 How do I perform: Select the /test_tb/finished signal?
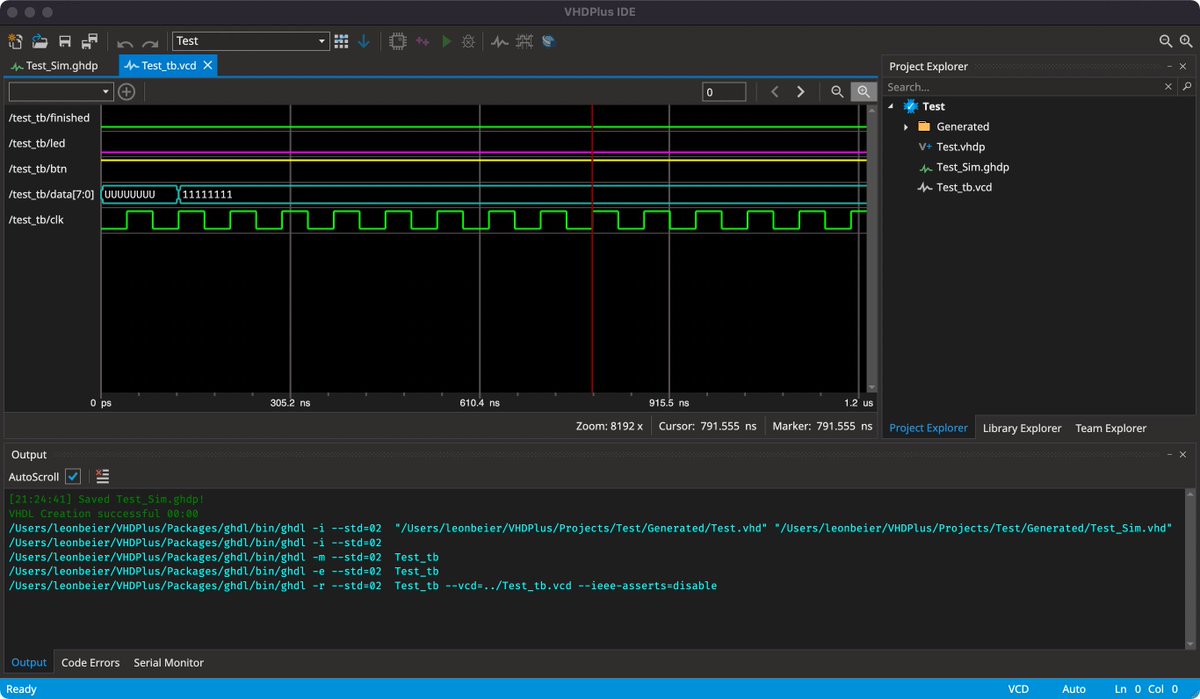pyautogui.click(x=49, y=118)
